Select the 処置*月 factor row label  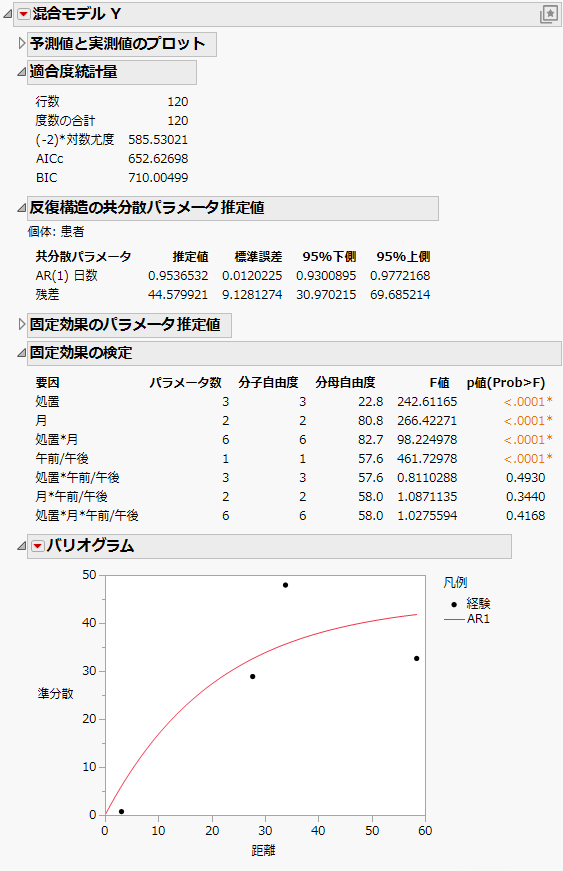point(57,440)
